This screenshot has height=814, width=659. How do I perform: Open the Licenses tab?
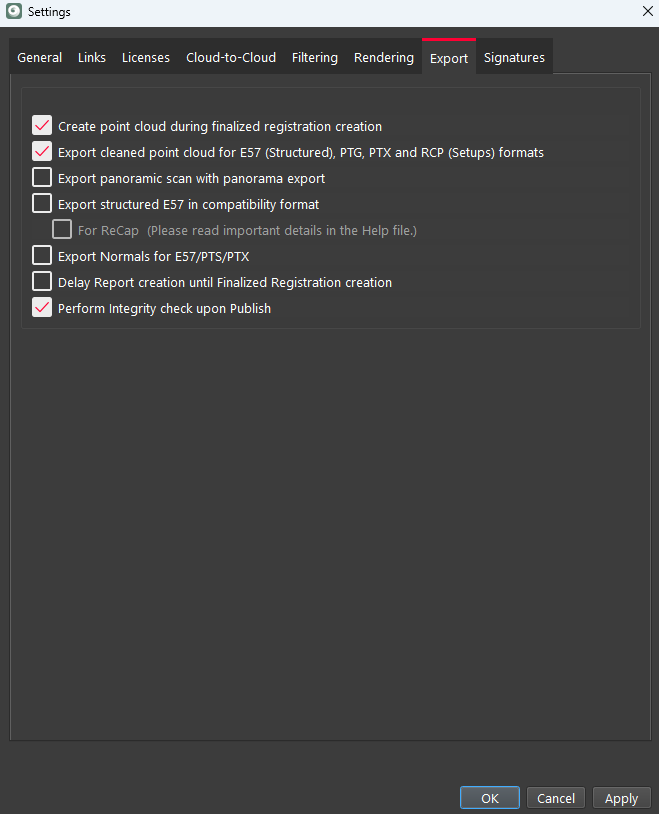coord(146,58)
